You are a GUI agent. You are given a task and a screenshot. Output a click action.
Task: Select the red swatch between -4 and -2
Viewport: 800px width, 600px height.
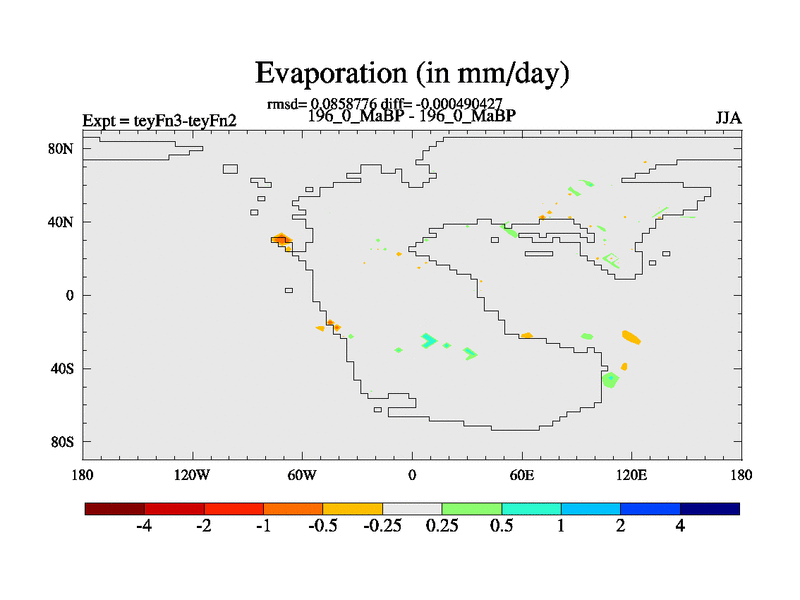click(x=175, y=508)
